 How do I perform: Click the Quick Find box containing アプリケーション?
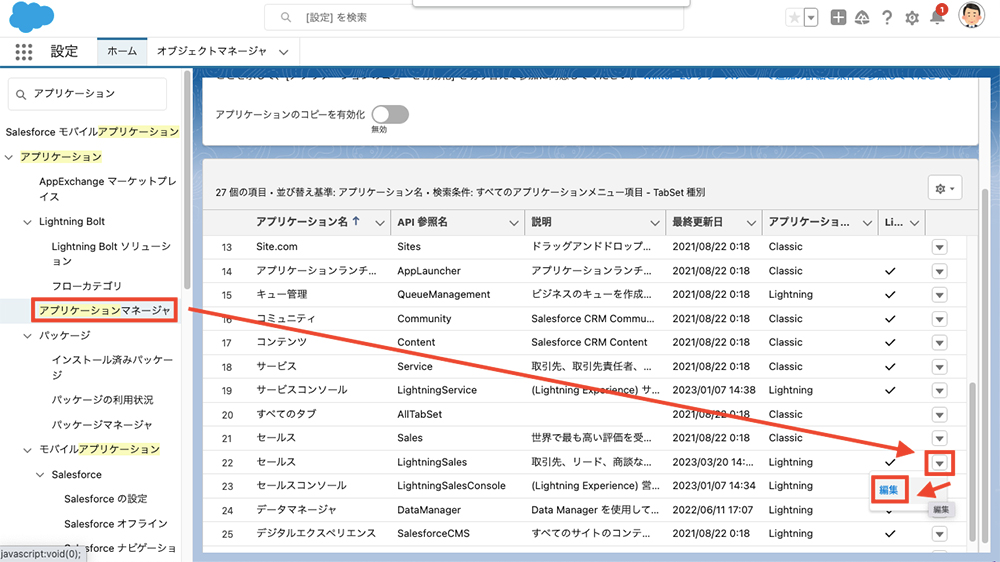point(87,94)
